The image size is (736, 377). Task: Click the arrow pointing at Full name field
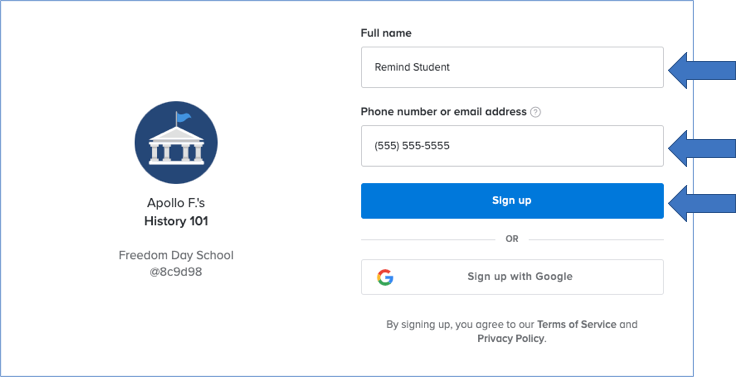tap(702, 70)
